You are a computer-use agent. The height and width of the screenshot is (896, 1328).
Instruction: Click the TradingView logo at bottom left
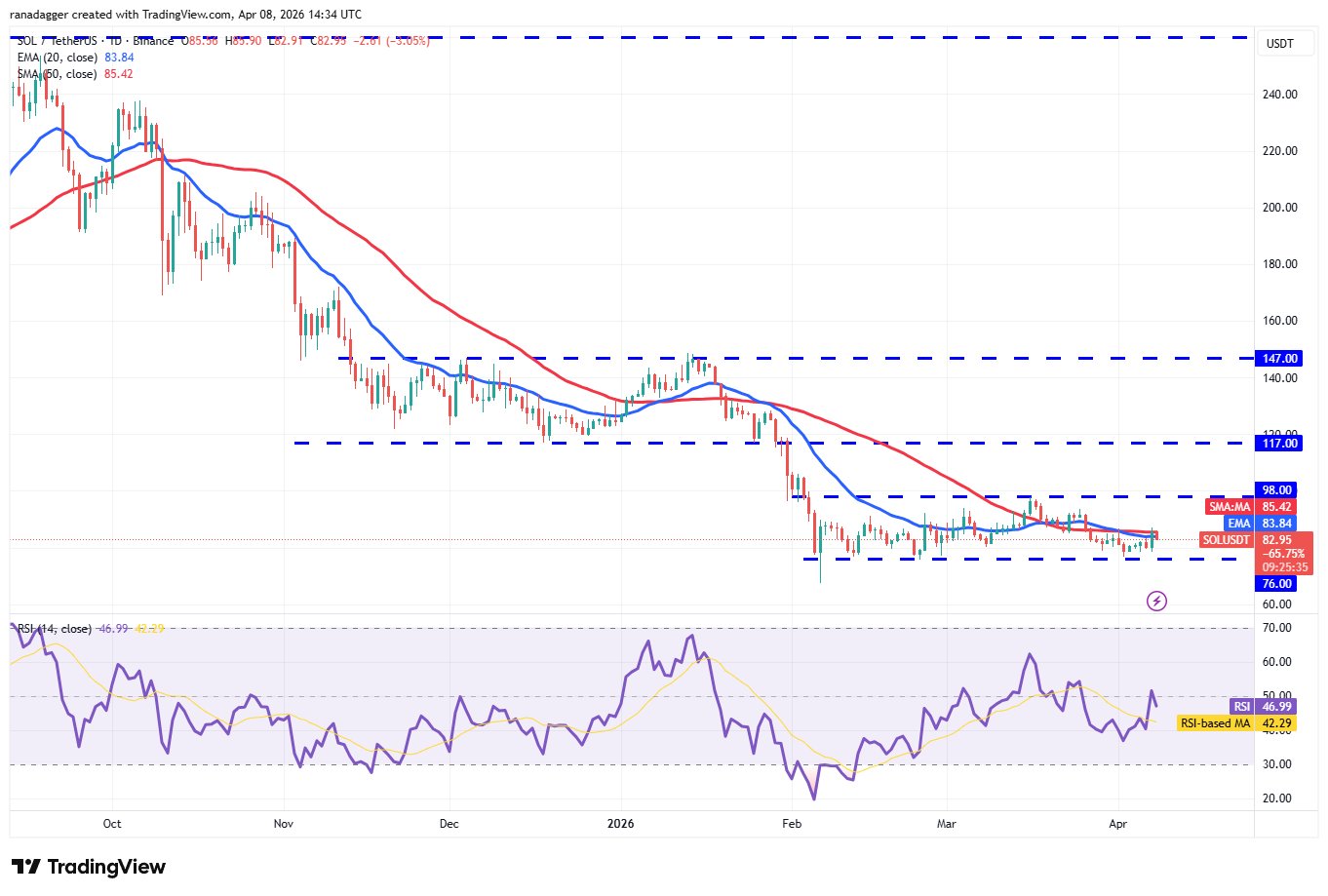89,867
